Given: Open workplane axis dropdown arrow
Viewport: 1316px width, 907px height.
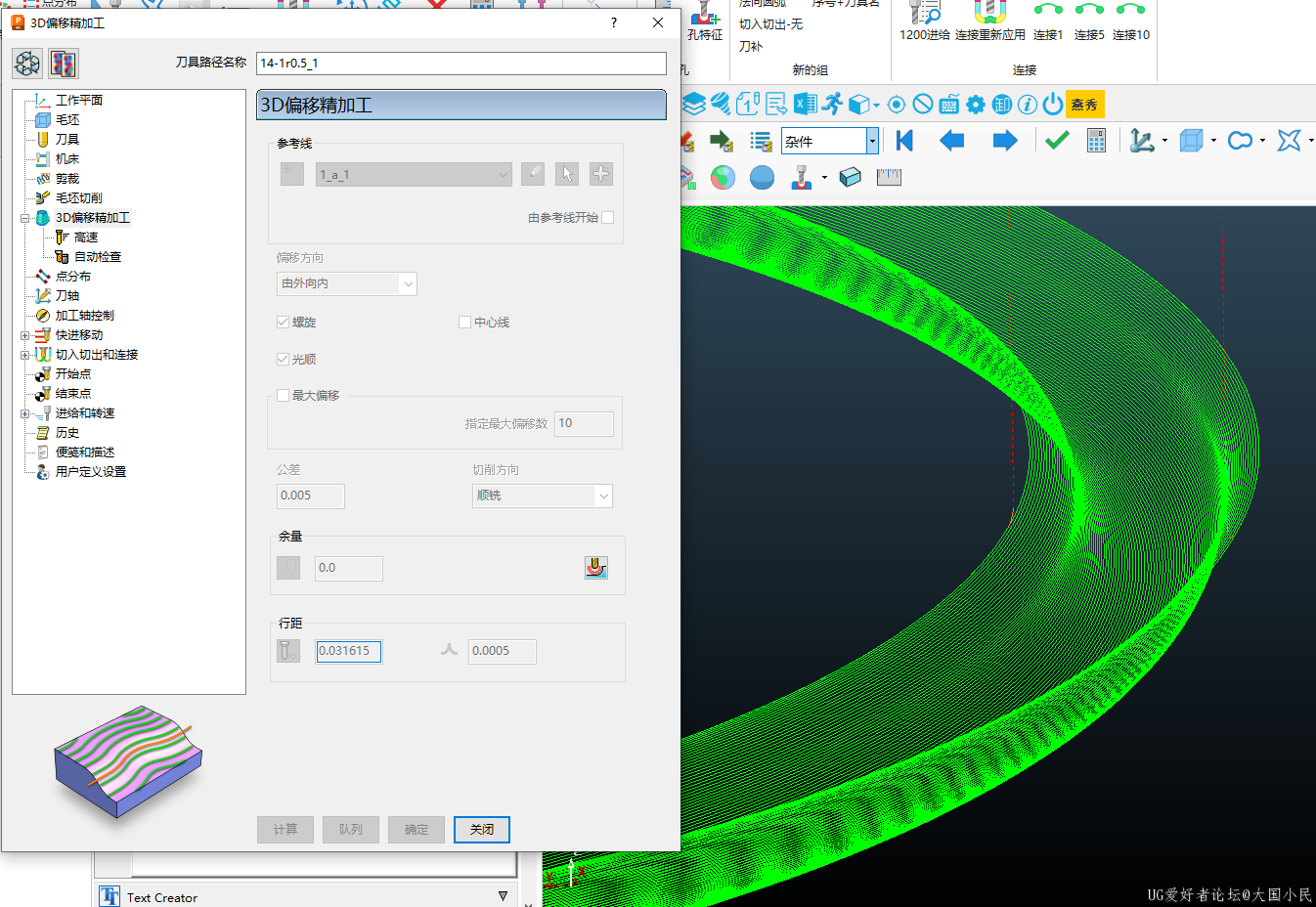Looking at the screenshot, I should (1164, 141).
